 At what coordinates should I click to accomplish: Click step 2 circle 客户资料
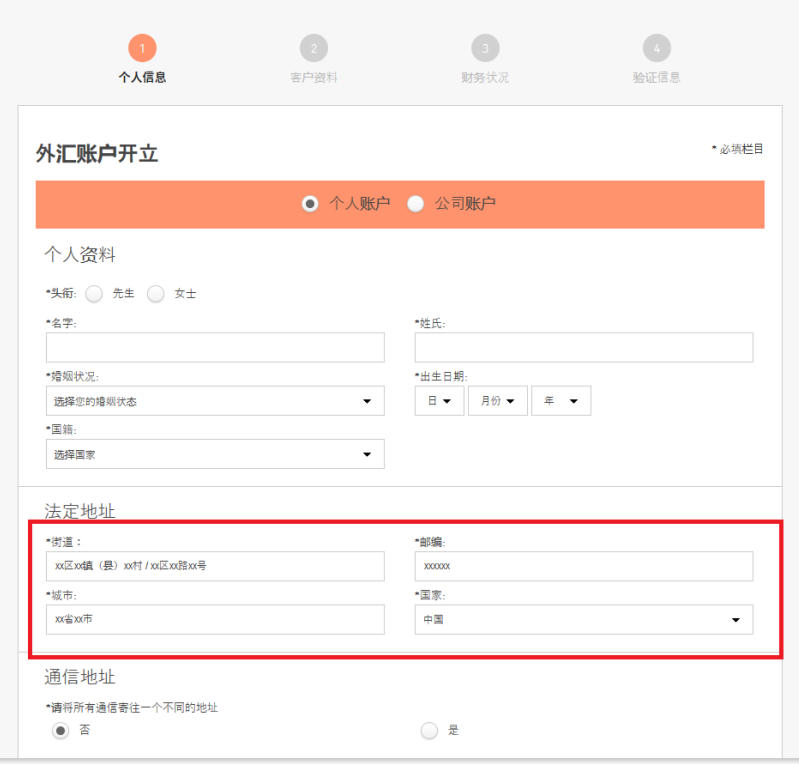click(x=313, y=48)
